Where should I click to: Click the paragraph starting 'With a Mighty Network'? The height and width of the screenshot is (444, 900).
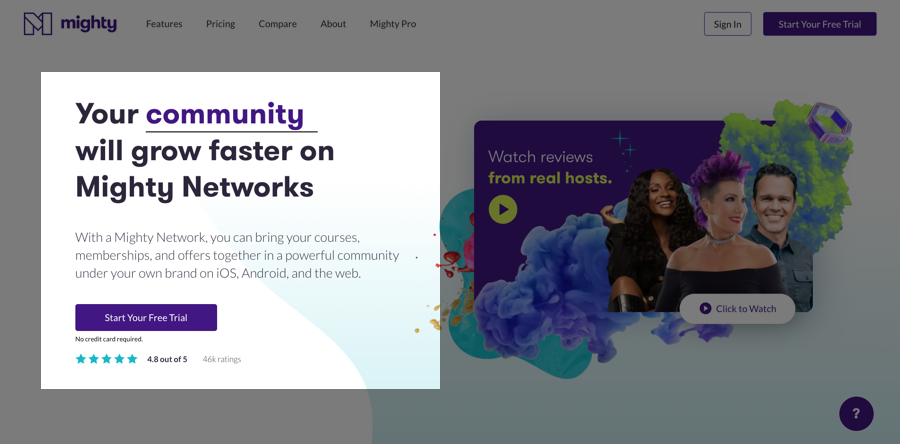[x=237, y=255]
